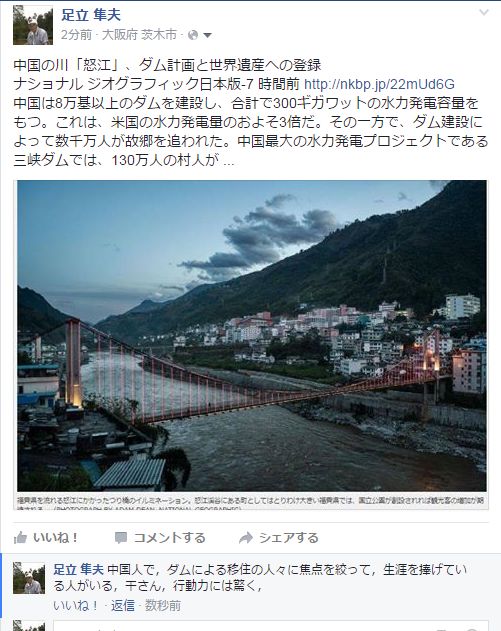Open commenter name 足立 隼夫 in the comment
The height and width of the screenshot is (631, 501).
pos(78,569)
